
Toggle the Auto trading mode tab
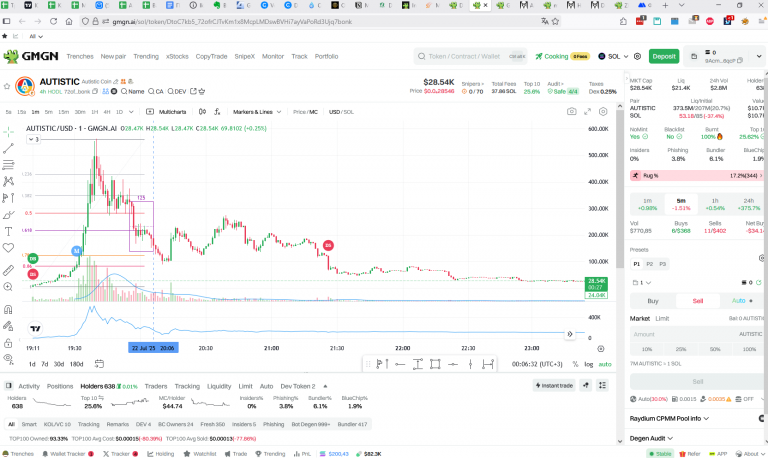point(742,301)
